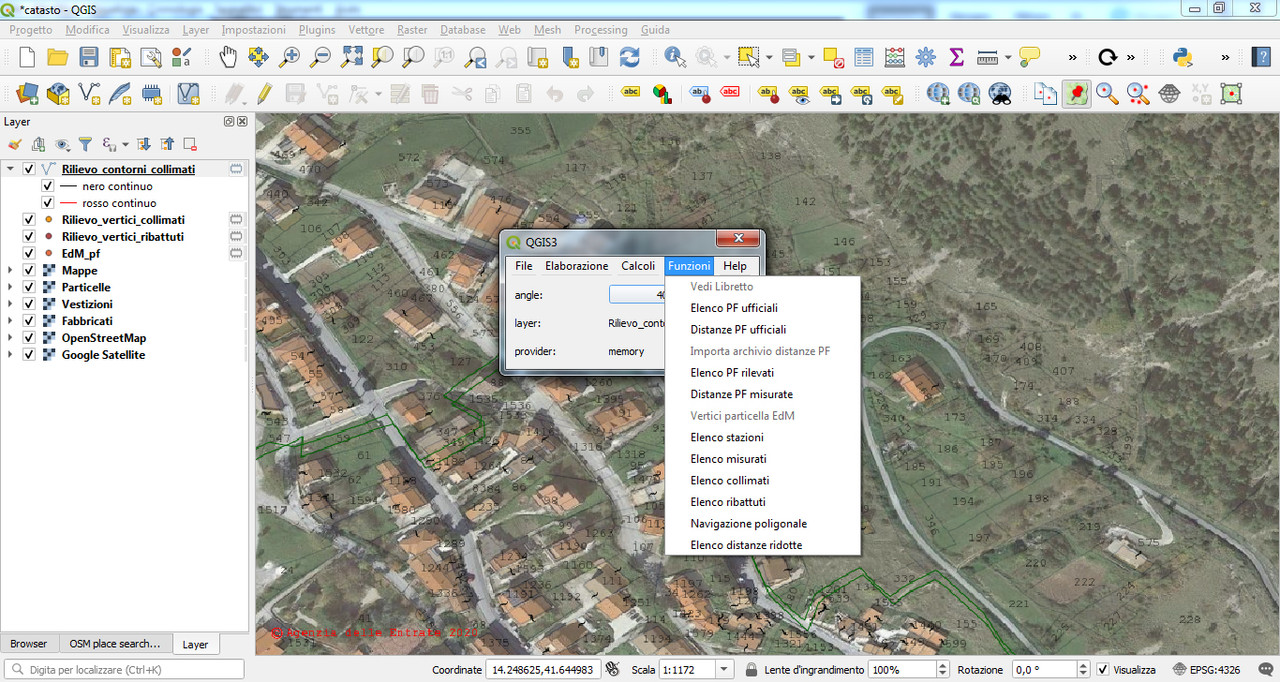
Task: Expand the Mappe group
Action: pos(11,271)
